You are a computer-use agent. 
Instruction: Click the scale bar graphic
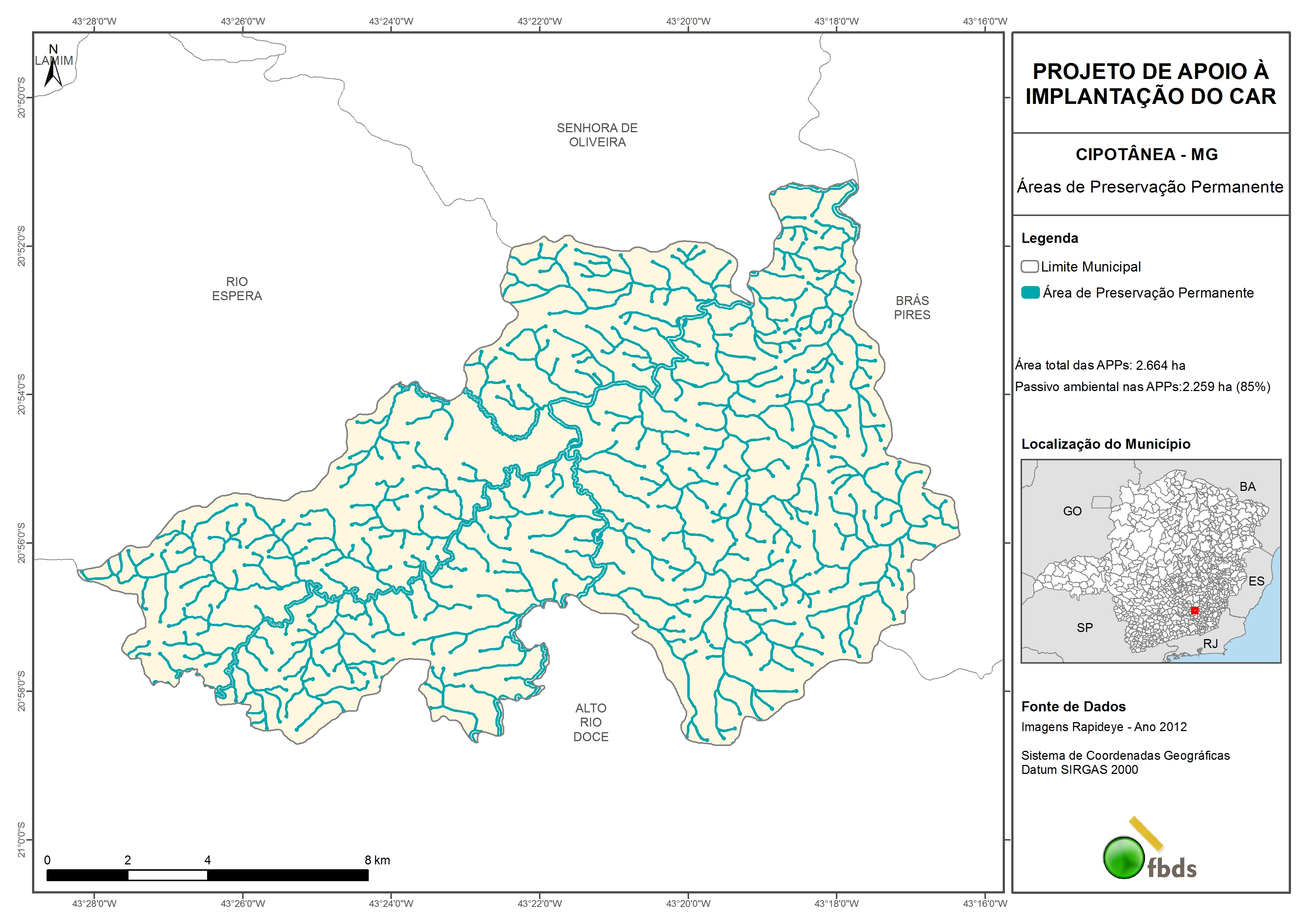click(207, 875)
